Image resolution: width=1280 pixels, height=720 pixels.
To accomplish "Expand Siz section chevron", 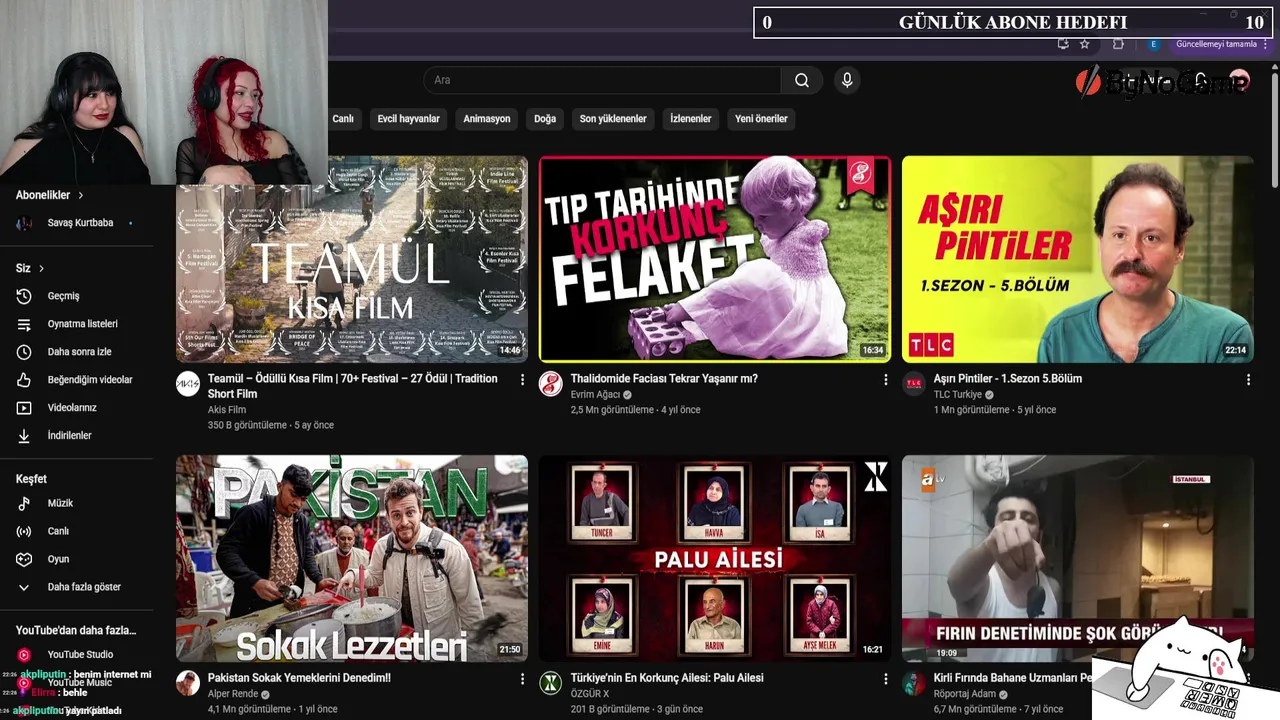I will pyautogui.click(x=41, y=268).
